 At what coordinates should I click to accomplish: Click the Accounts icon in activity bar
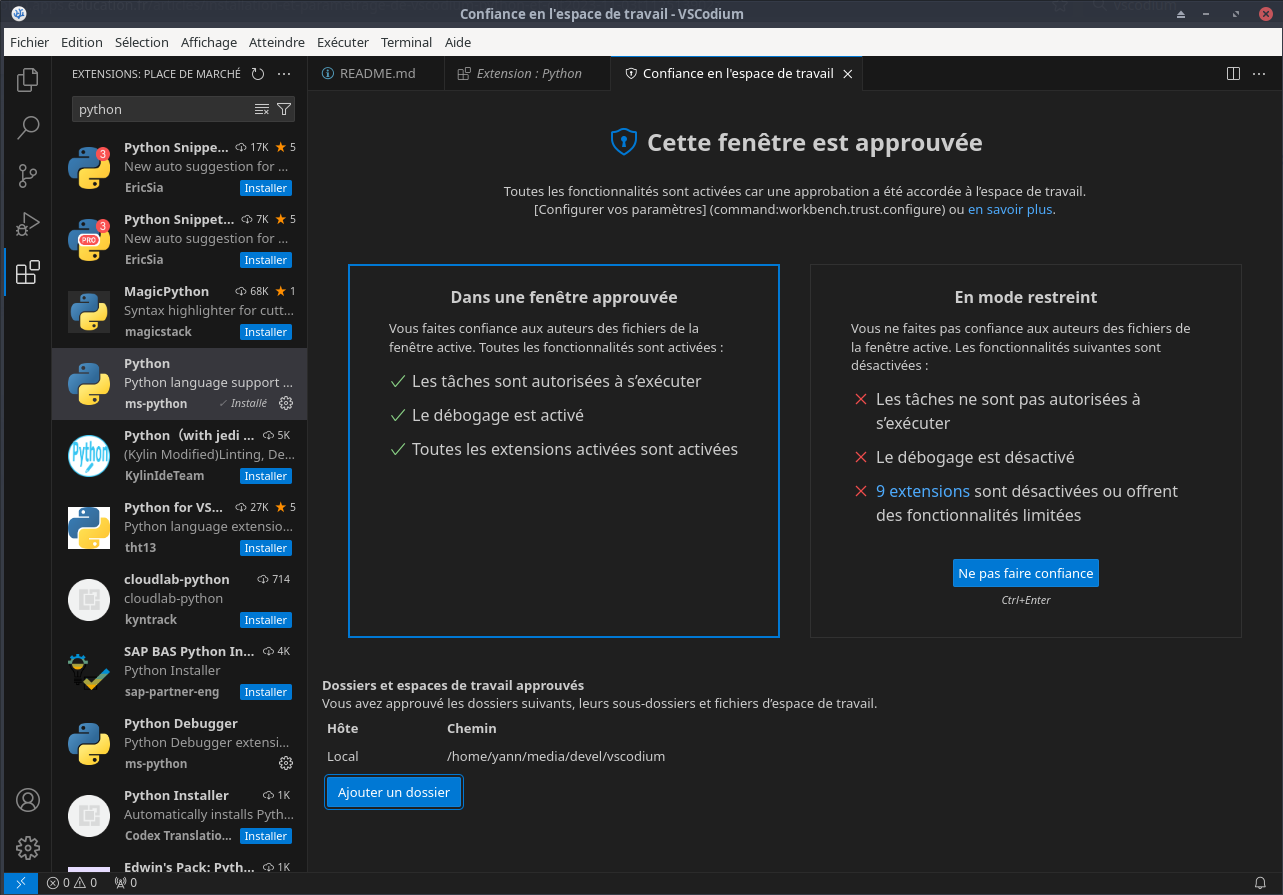(x=28, y=800)
